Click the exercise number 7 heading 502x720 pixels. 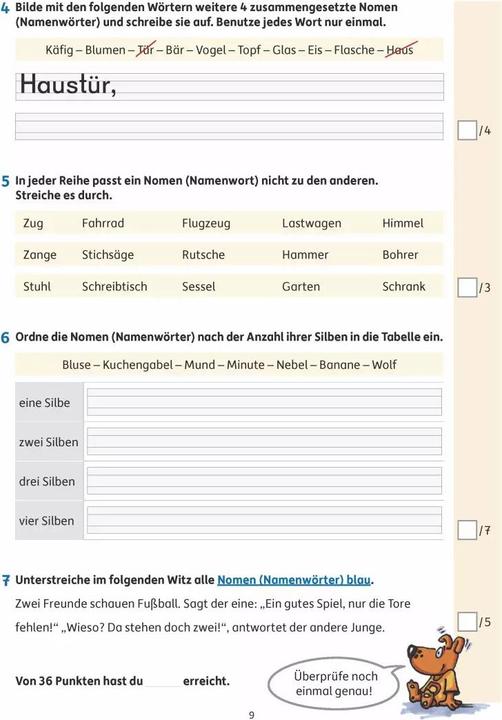tap(5, 580)
